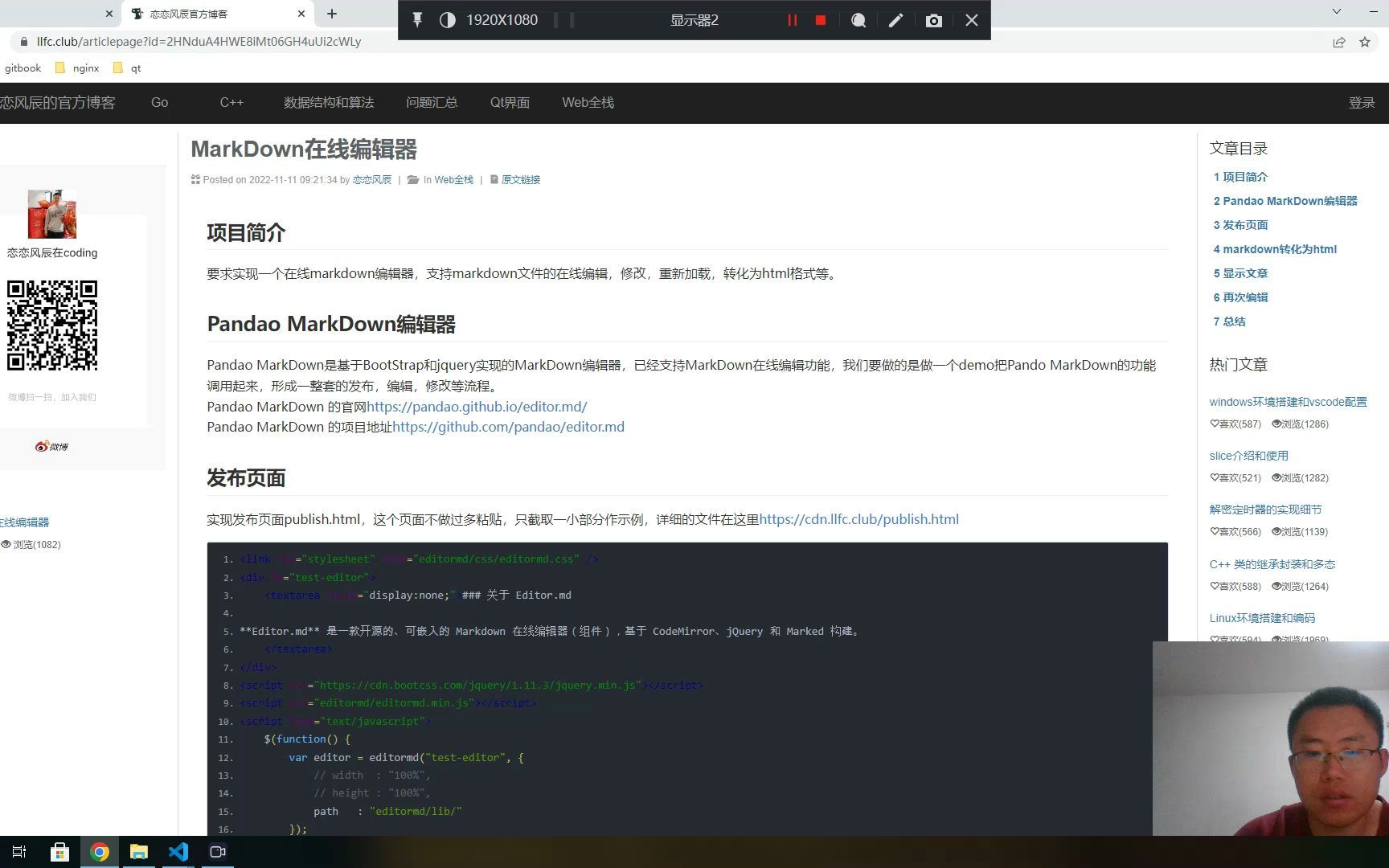Jump to 1 项目简介 in contents

(1240, 177)
